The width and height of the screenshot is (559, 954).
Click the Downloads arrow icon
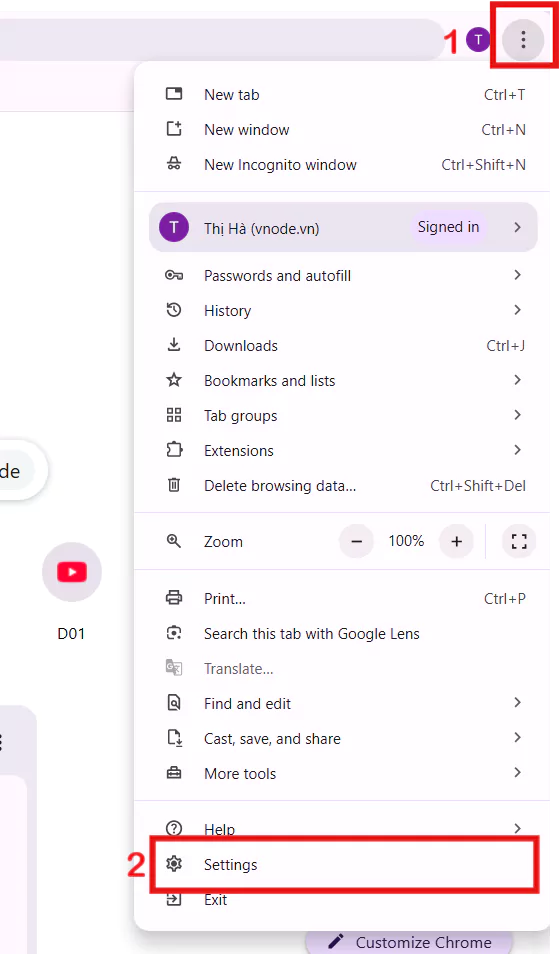click(174, 346)
